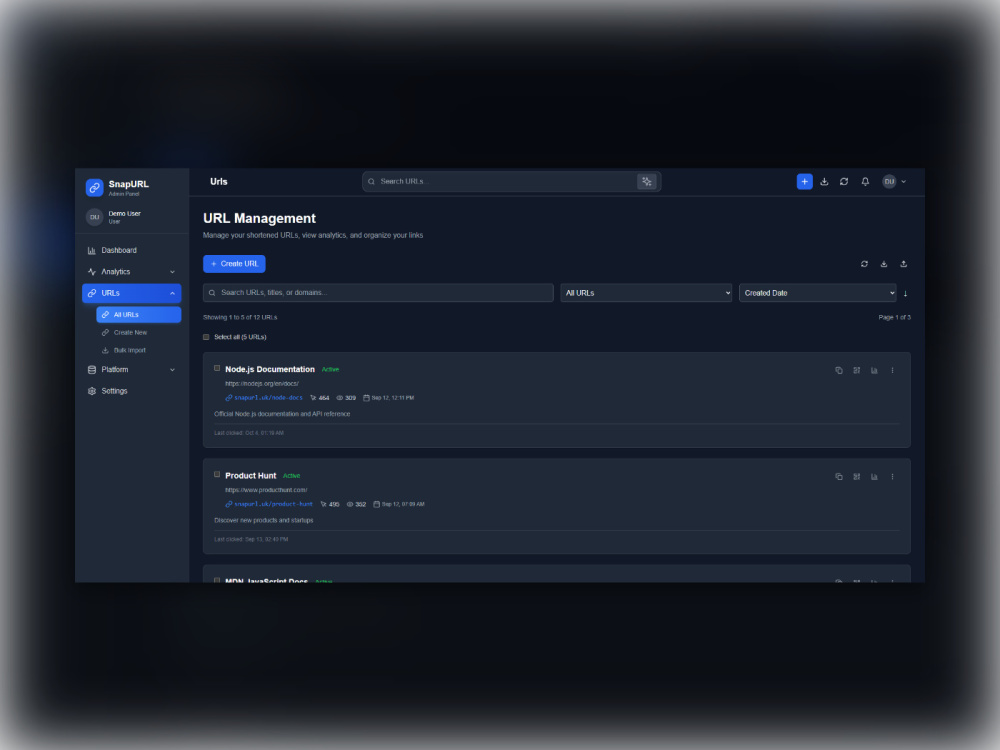Open the more options menu for Product Hunt
Viewport: 1000px width, 750px height.
[893, 477]
